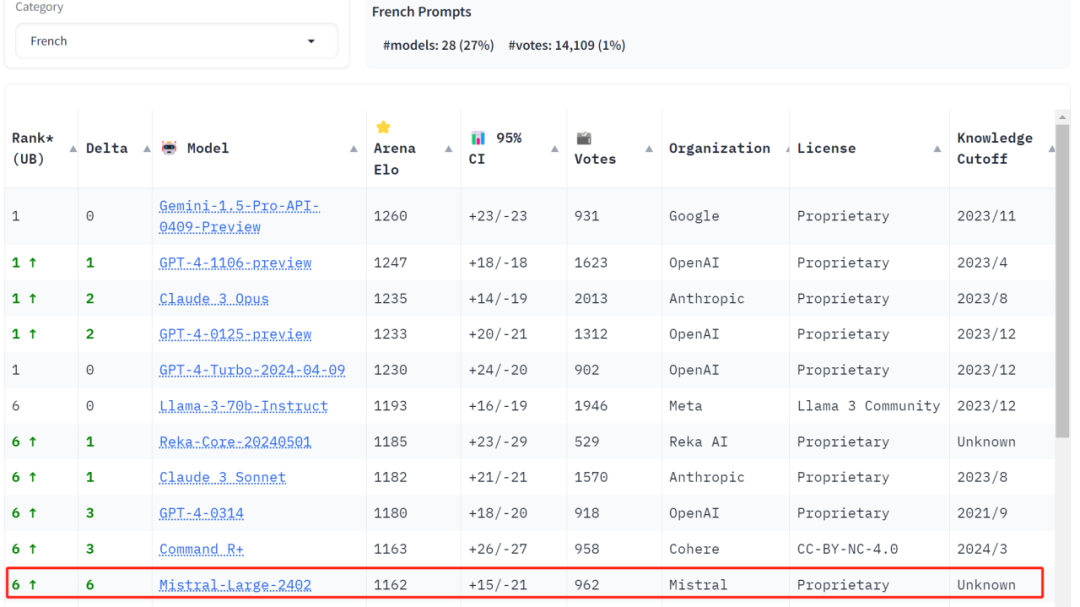Click the sort arrow in License column header
1080x607 pixels.
(937, 149)
